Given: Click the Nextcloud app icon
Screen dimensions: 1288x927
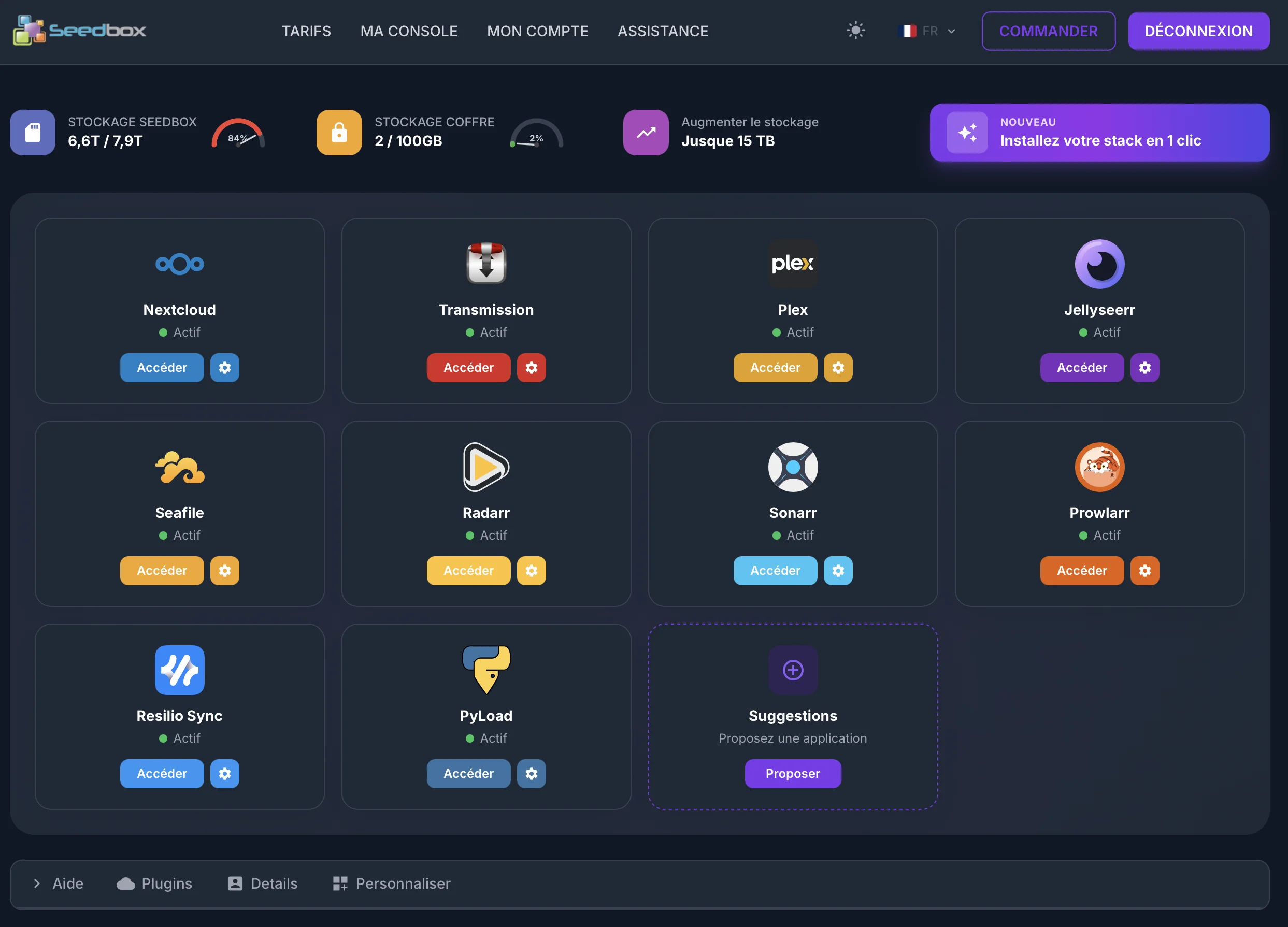Looking at the screenshot, I should [179, 264].
